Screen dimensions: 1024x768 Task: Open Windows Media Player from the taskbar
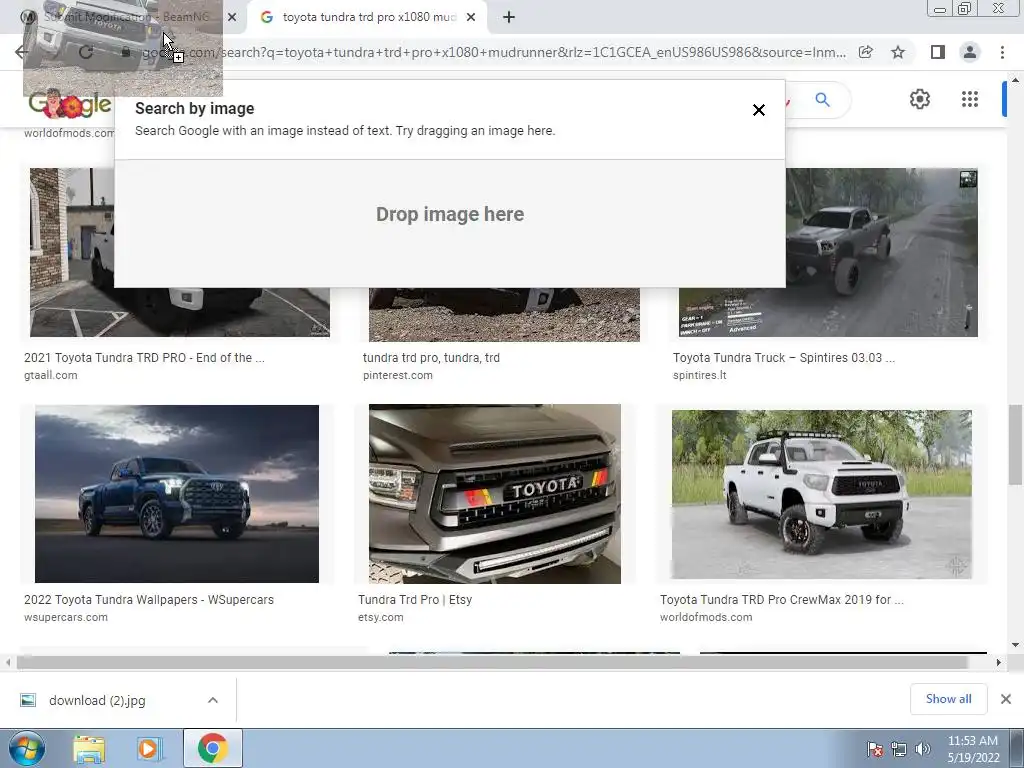point(150,749)
